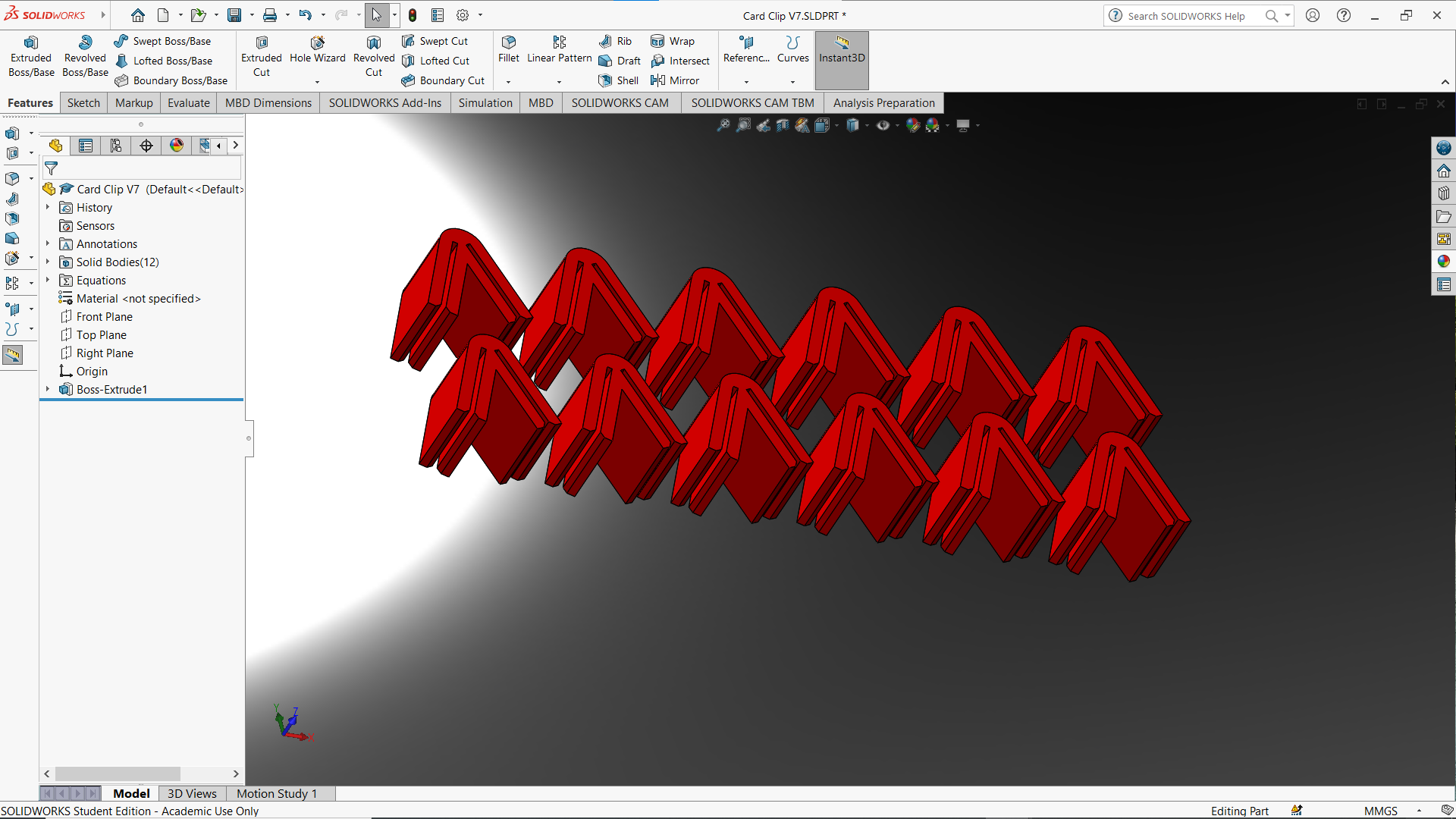
Task: Select the Front Plane item
Action: pyautogui.click(x=105, y=316)
